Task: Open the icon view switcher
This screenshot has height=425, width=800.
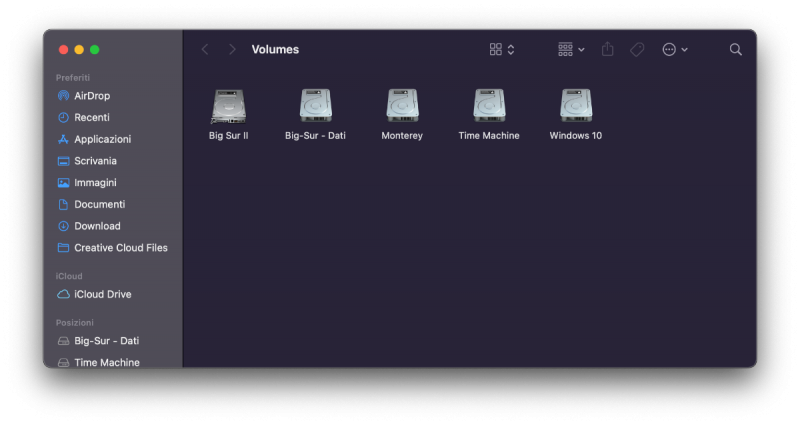Action: coord(502,49)
